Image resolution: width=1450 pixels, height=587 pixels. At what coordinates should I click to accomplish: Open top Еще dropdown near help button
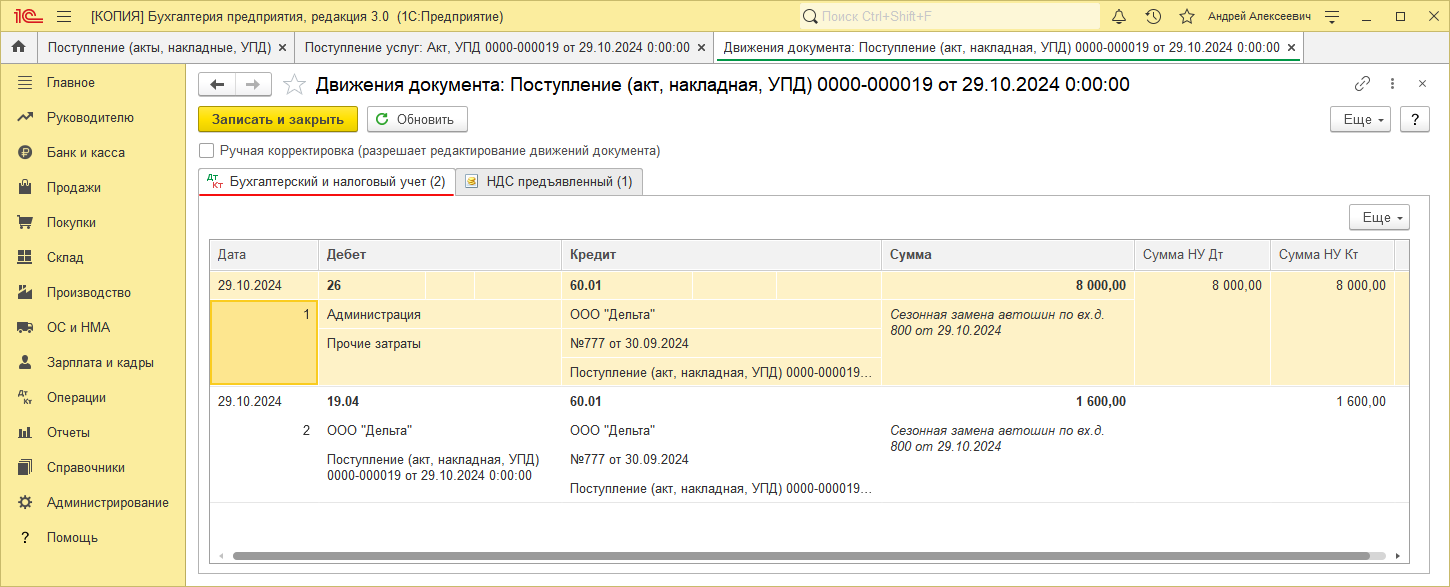[1360, 119]
